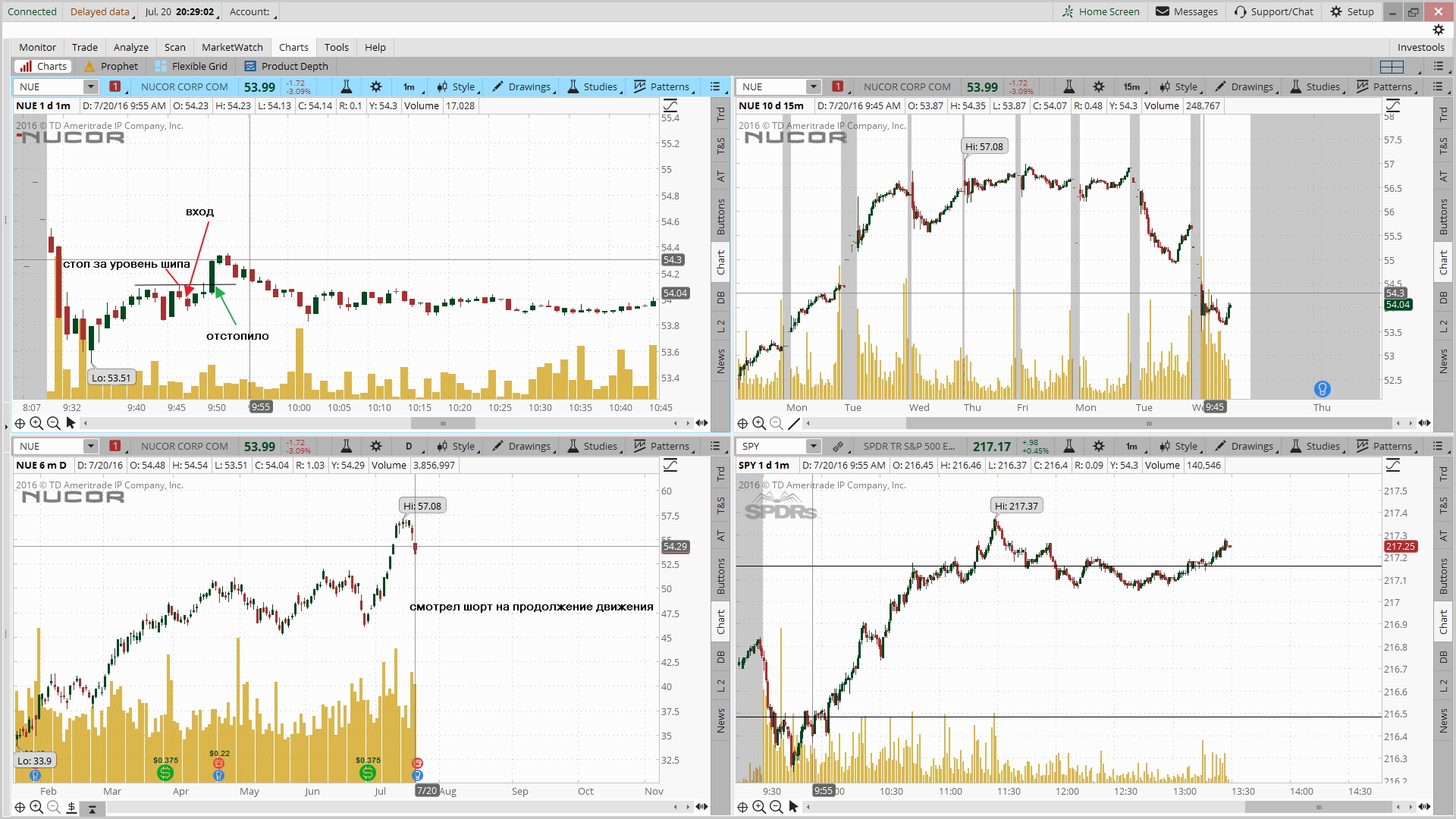Expand the SPY symbol dropdown arrow
The height and width of the screenshot is (819, 1456).
[813, 446]
